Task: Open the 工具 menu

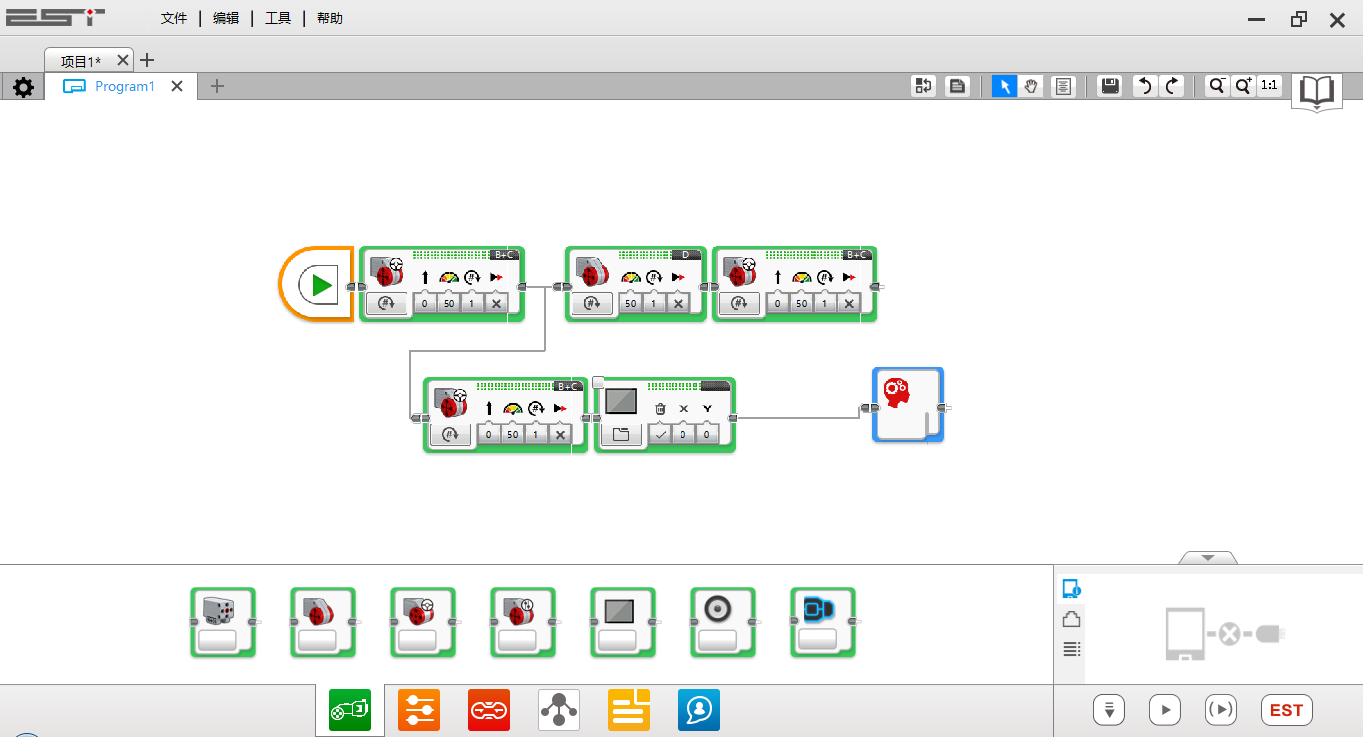Action: click(x=278, y=18)
